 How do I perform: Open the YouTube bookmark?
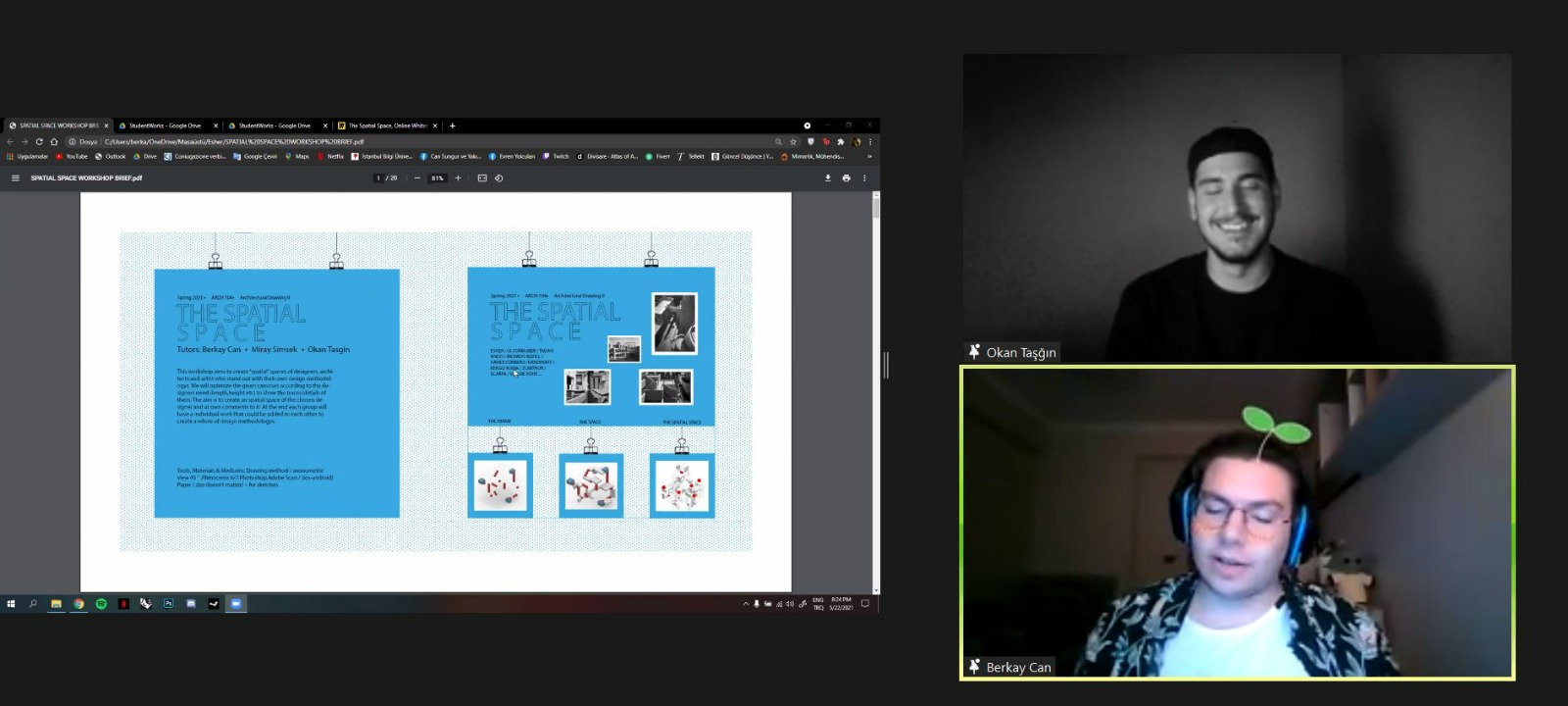(x=72, y=156)
